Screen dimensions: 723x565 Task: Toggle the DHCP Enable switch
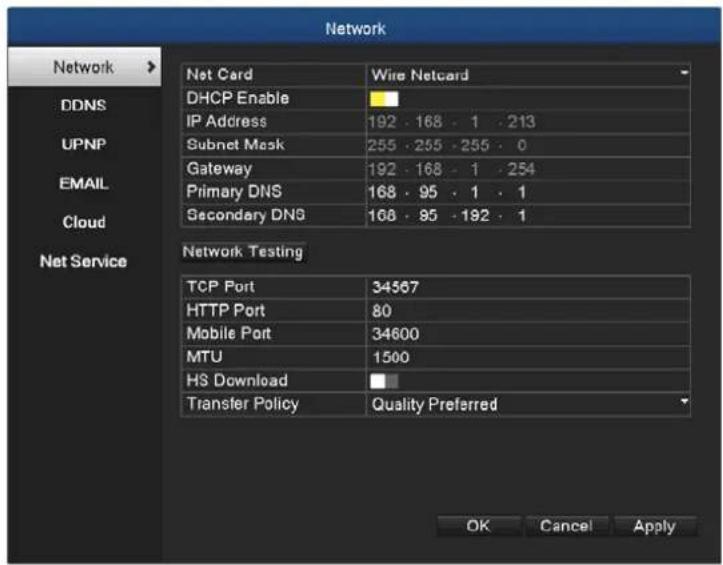coord(384,99)
